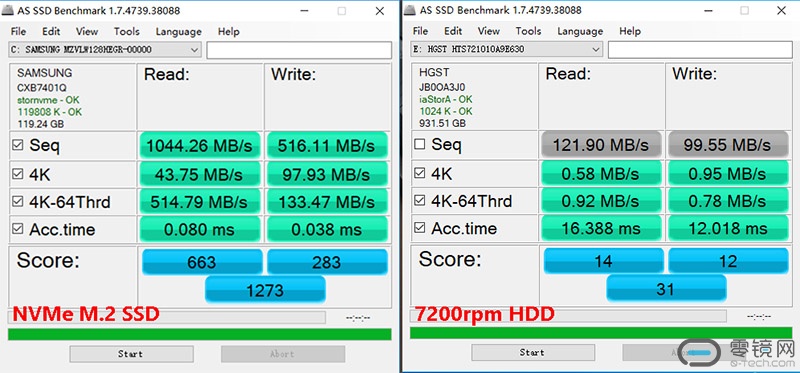Click the 514.79 MB/s 4K-64Thrd read result

pos(199,202)
